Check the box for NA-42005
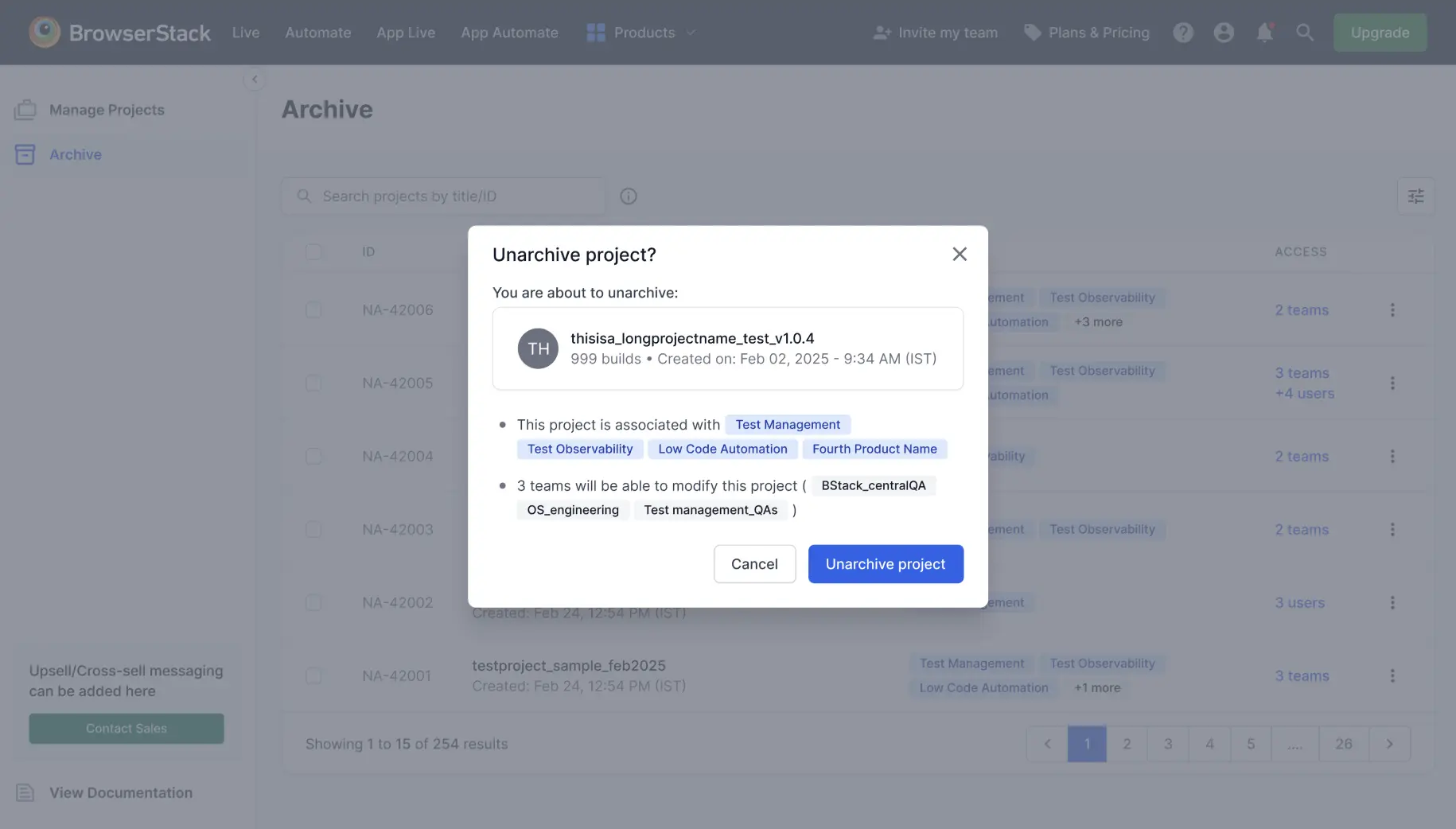 point(313,383)
